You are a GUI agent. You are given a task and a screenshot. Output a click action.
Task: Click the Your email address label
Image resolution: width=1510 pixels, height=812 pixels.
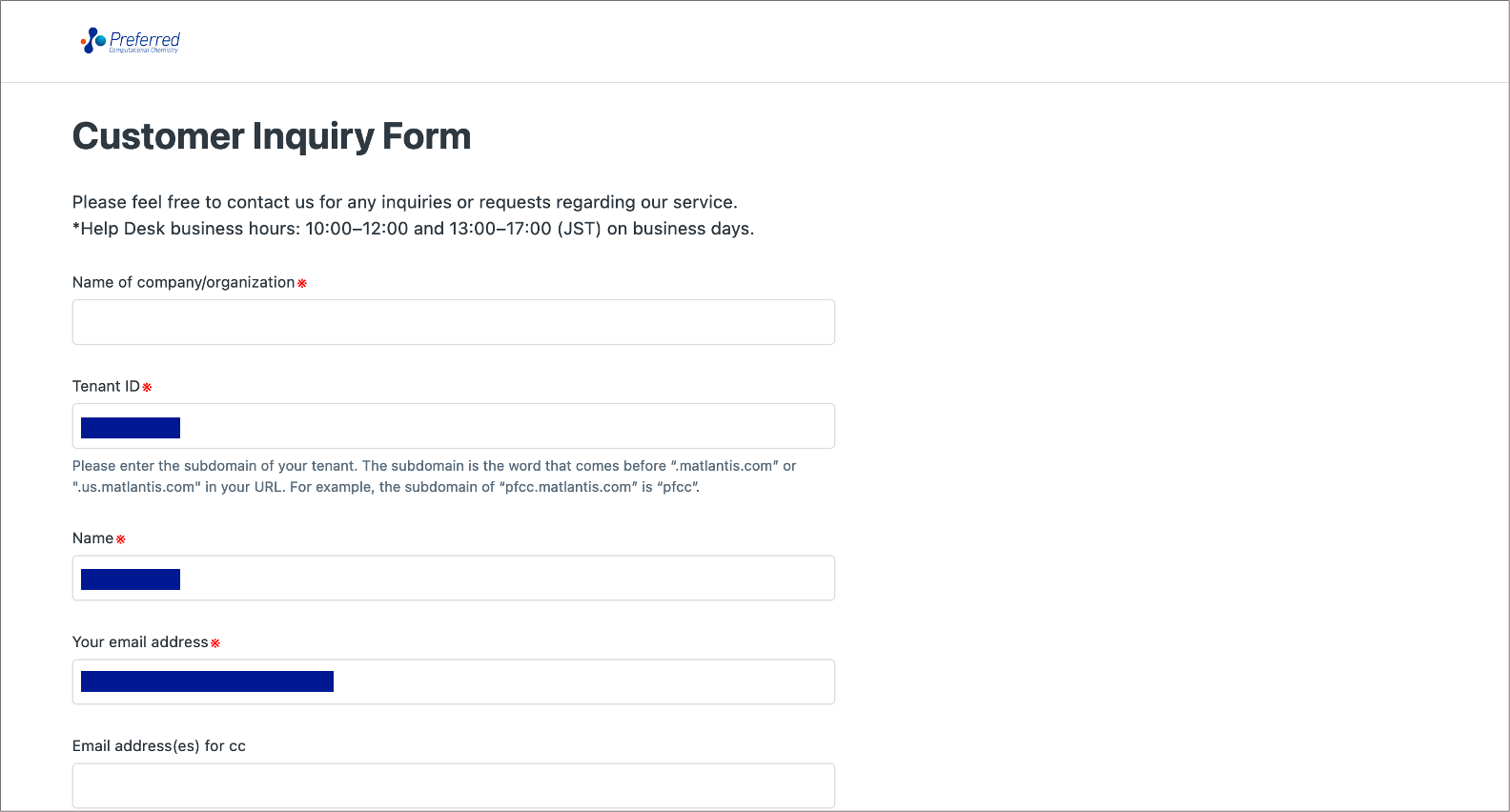(x=140, y=642)
